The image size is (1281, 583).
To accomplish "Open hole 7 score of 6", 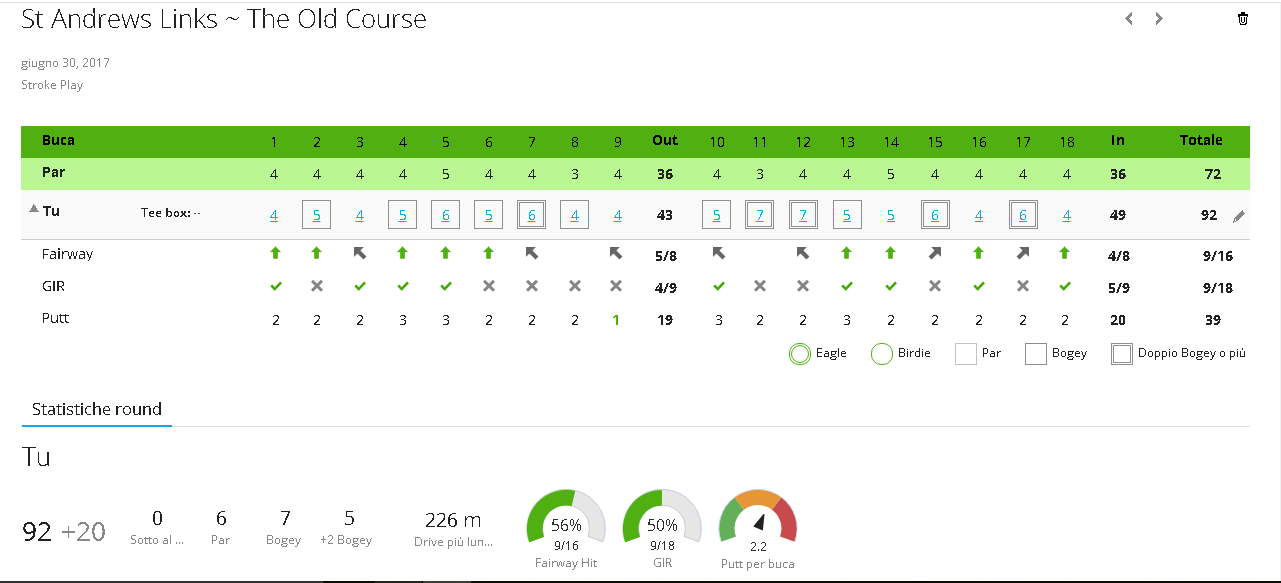I will coord(532,215).
